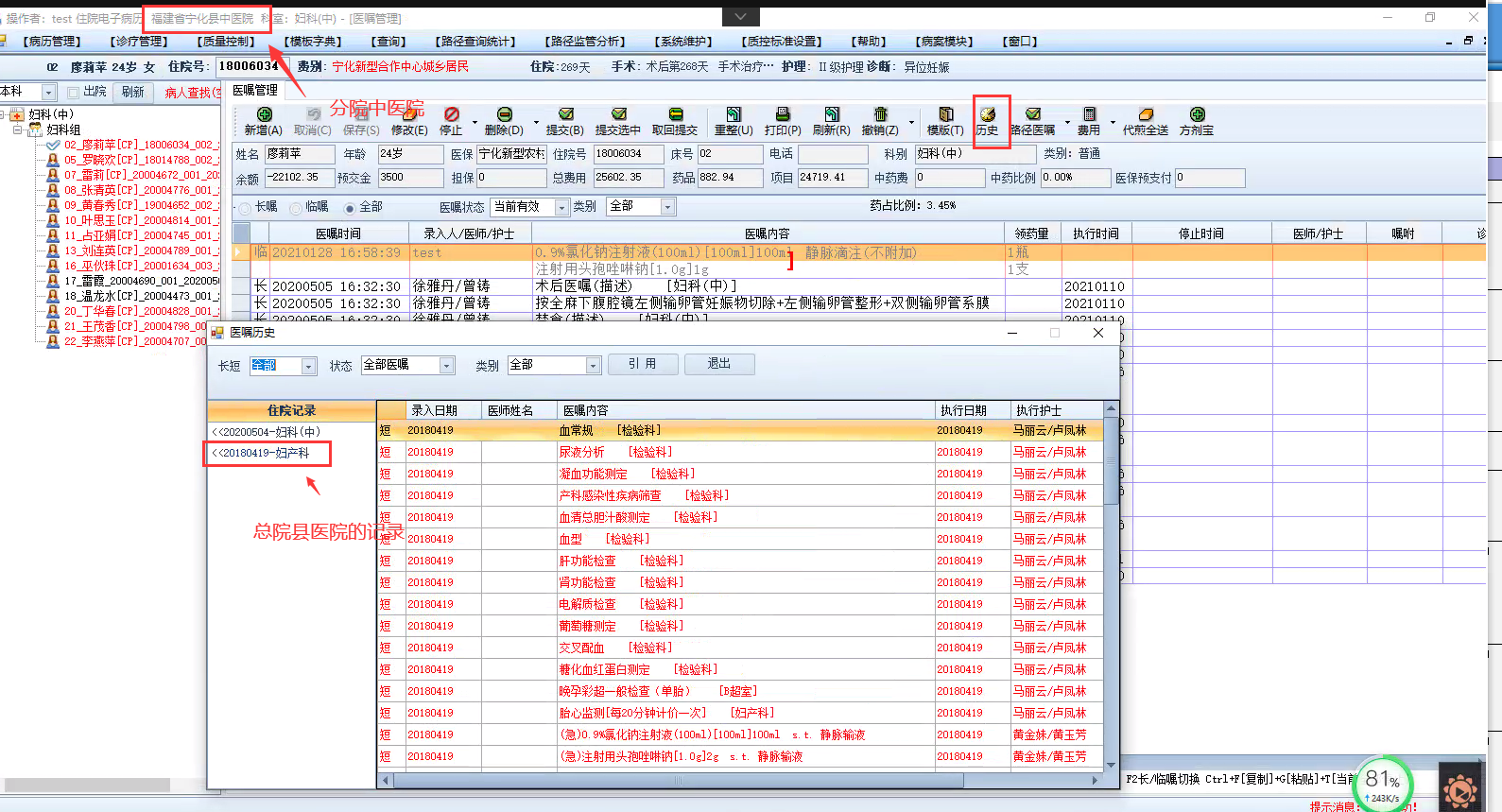Image resolution: width=1502 pixels, height=812 pixels.
Task: Click the 81% network speed widget
Action: tap(1382, 784)
